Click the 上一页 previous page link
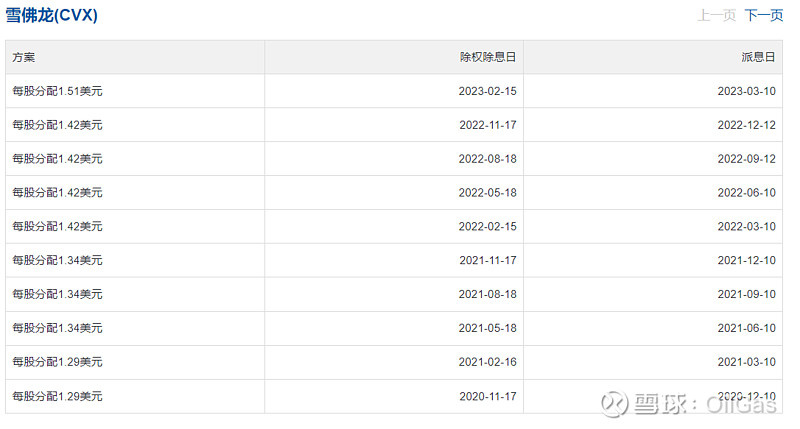The image size is (800, 429). 717,16
